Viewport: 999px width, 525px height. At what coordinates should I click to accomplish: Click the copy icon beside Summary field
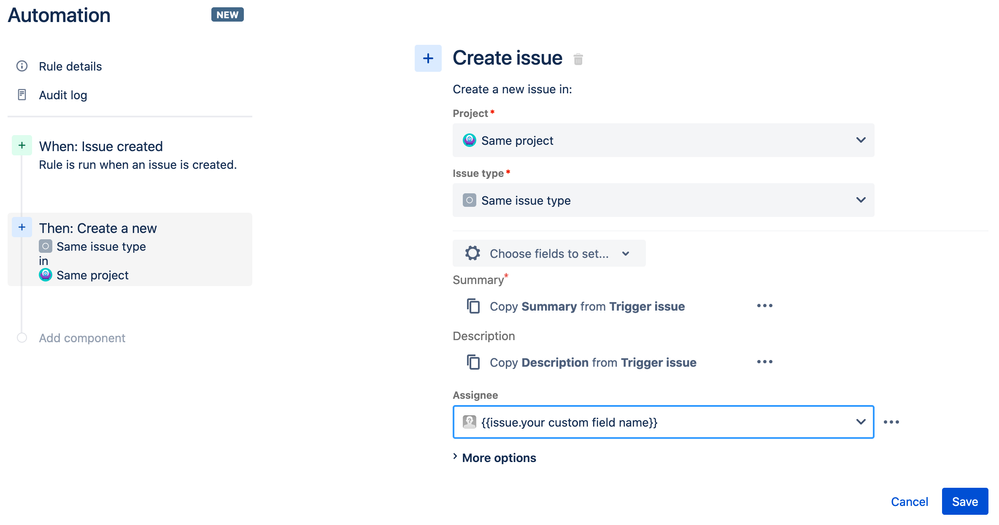point(474,306)
